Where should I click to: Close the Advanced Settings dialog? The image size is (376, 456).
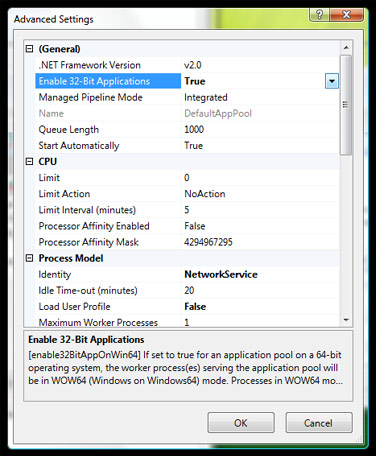pos(346,15)
